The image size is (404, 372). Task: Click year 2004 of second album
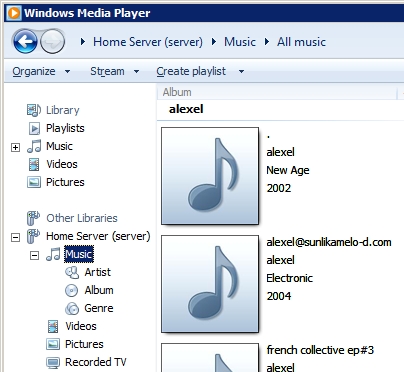point(279,296)
